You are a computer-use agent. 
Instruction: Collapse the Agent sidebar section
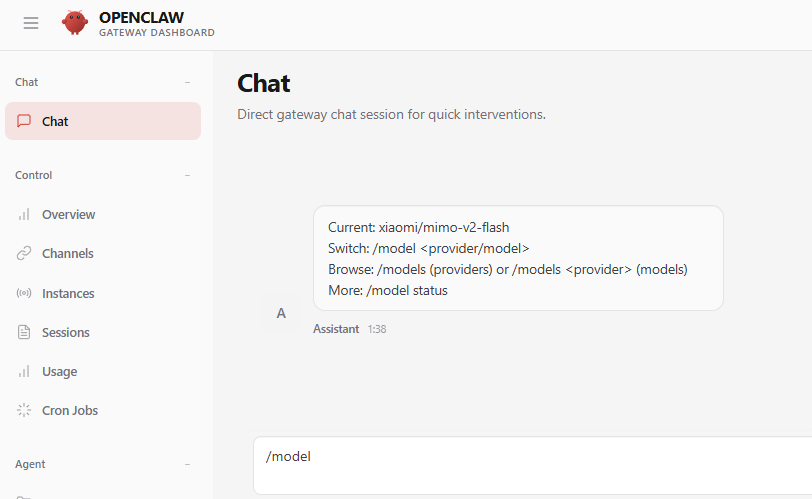(187, 464)
